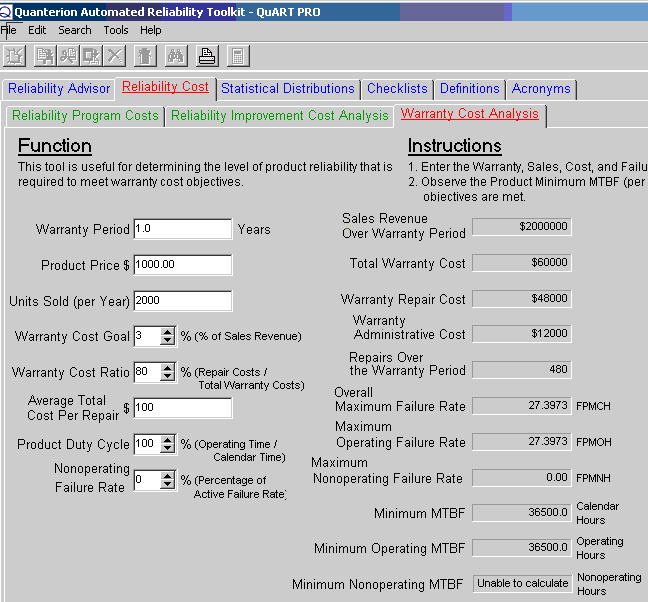Go to the Reliability Program Costs tab
648x602 pixels.
(x=85, y=116)
